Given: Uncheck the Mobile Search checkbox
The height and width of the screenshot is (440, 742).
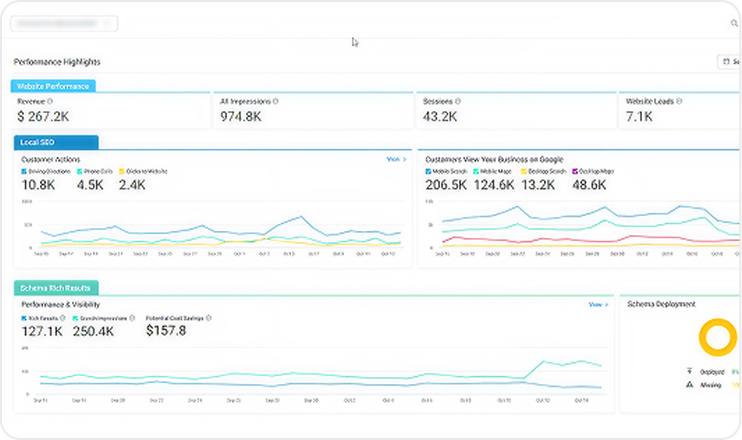Looking at the screenshot, I should pos(429,172).
